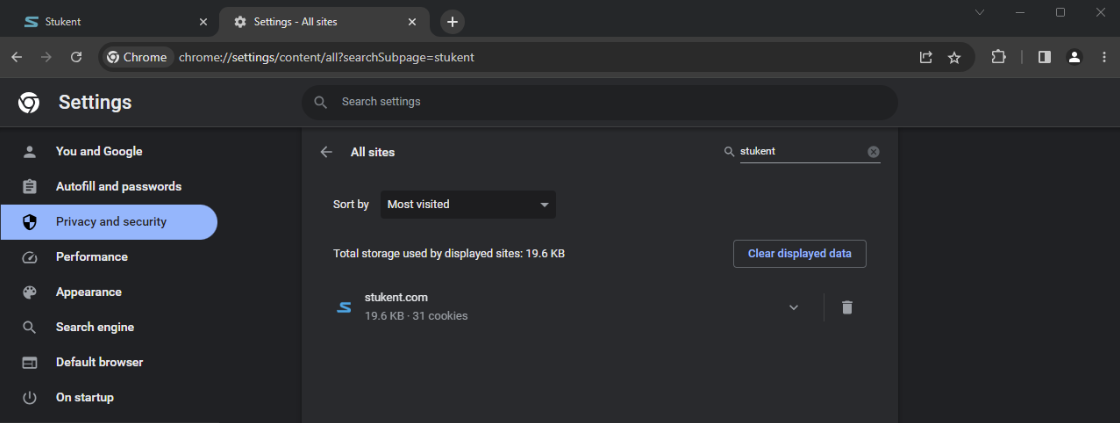Viewport: 1120px width, 423px height.
Task: Close the Stukent tab
Action: click(203, 21)
